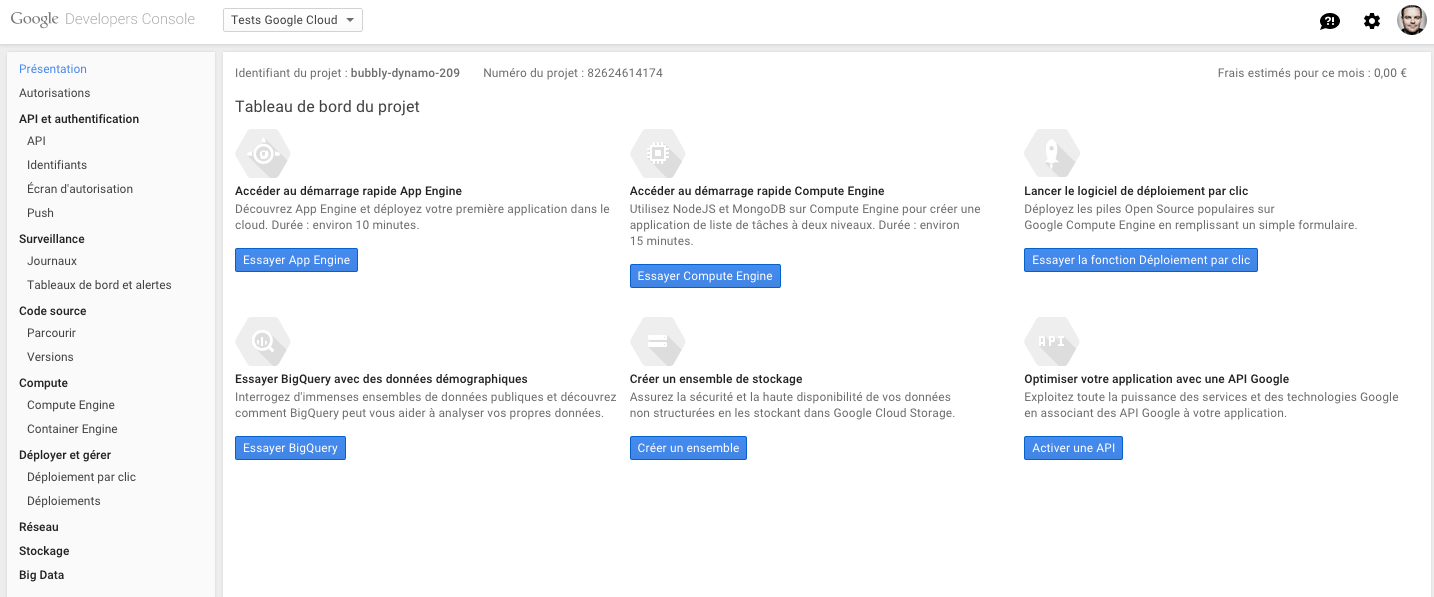Collapse the Surveillance sidebar section
Screen dimensions: 1434x597
(x=52, y=239)
